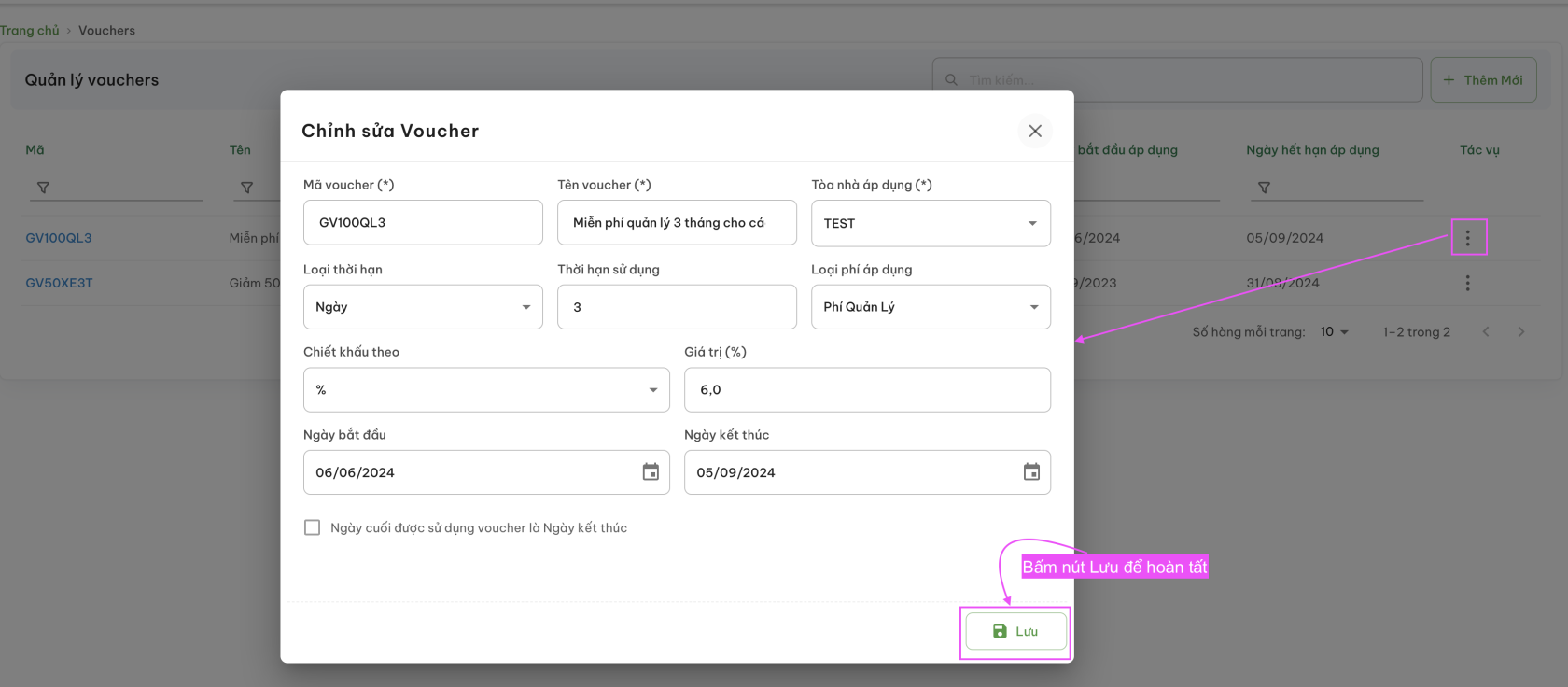Screen dimensions: 1568x687
Task: Click the Mã column header
Action: [35, 149]
